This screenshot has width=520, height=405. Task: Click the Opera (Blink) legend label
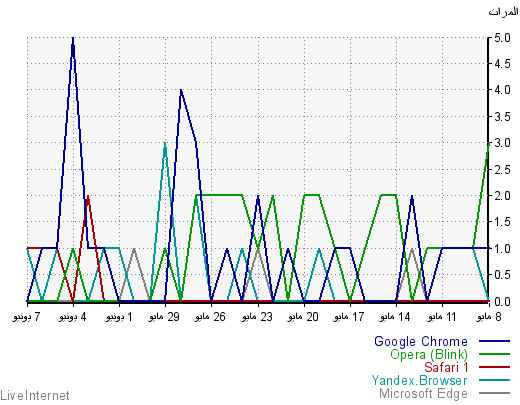point(429,355)
